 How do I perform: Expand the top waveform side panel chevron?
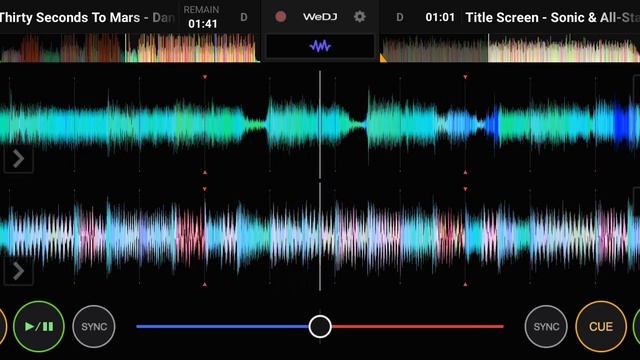coord(18,159)
